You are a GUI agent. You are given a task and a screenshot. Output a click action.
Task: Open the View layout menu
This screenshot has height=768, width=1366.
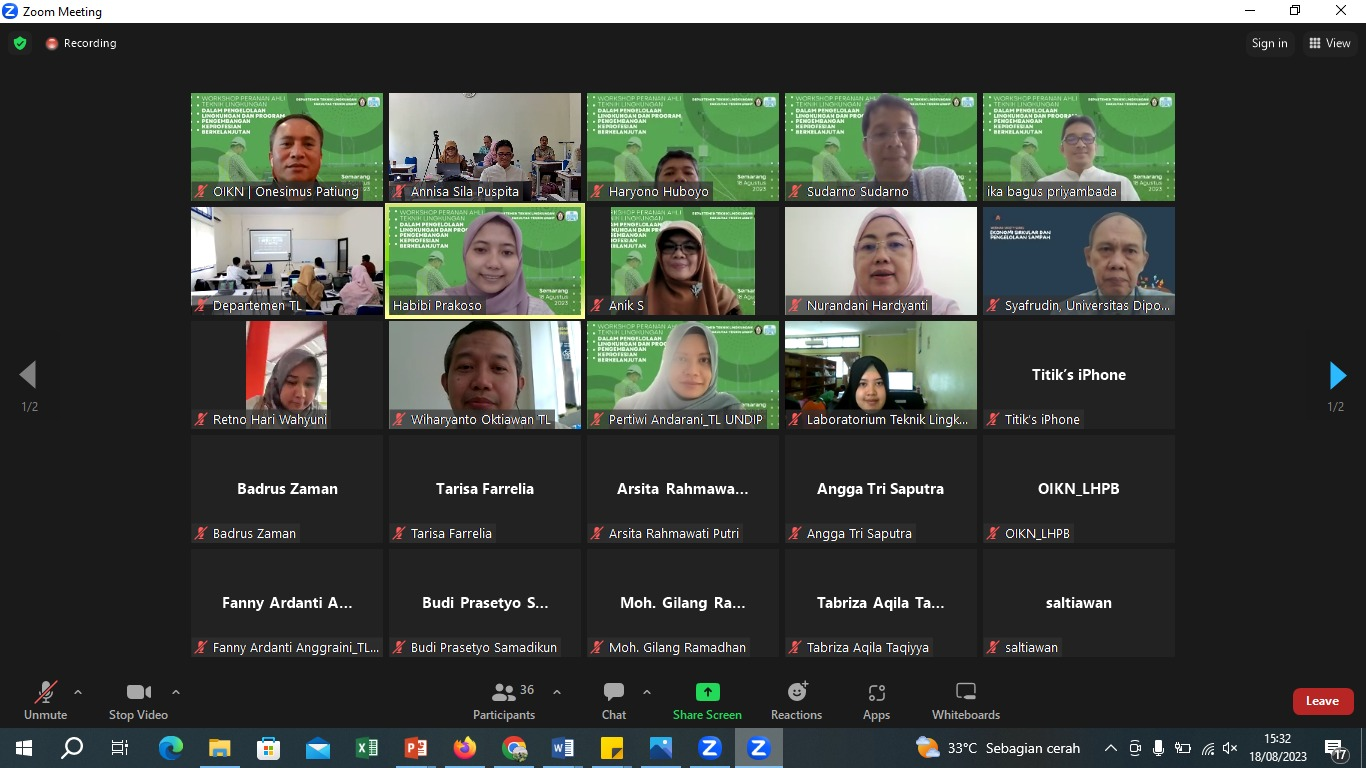(1329, 43)
